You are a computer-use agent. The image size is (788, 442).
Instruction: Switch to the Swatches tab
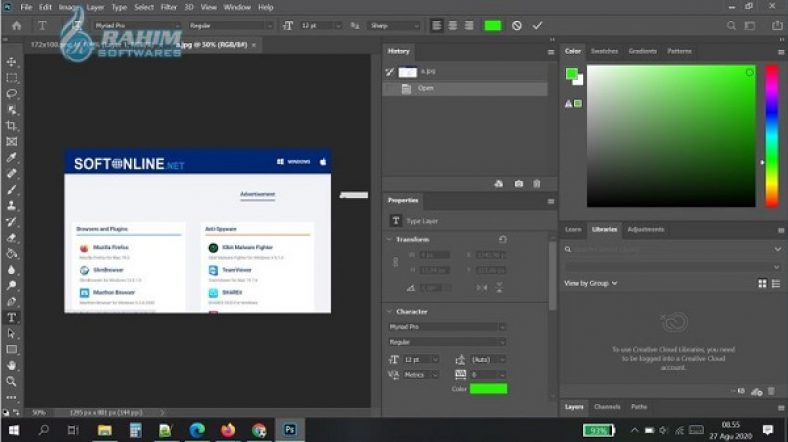(604, 51)
